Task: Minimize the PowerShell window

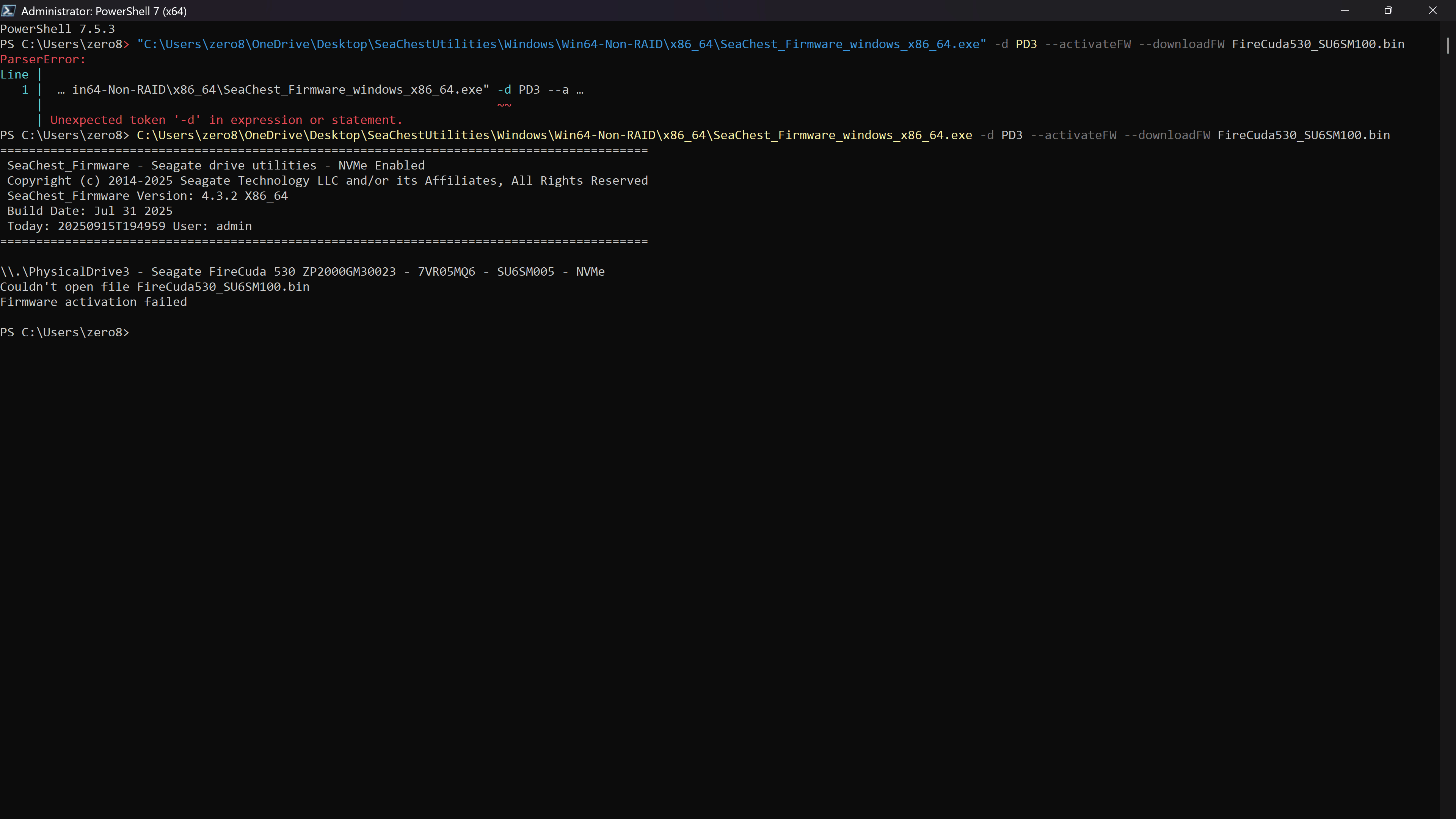Action: coord(1345,11)
